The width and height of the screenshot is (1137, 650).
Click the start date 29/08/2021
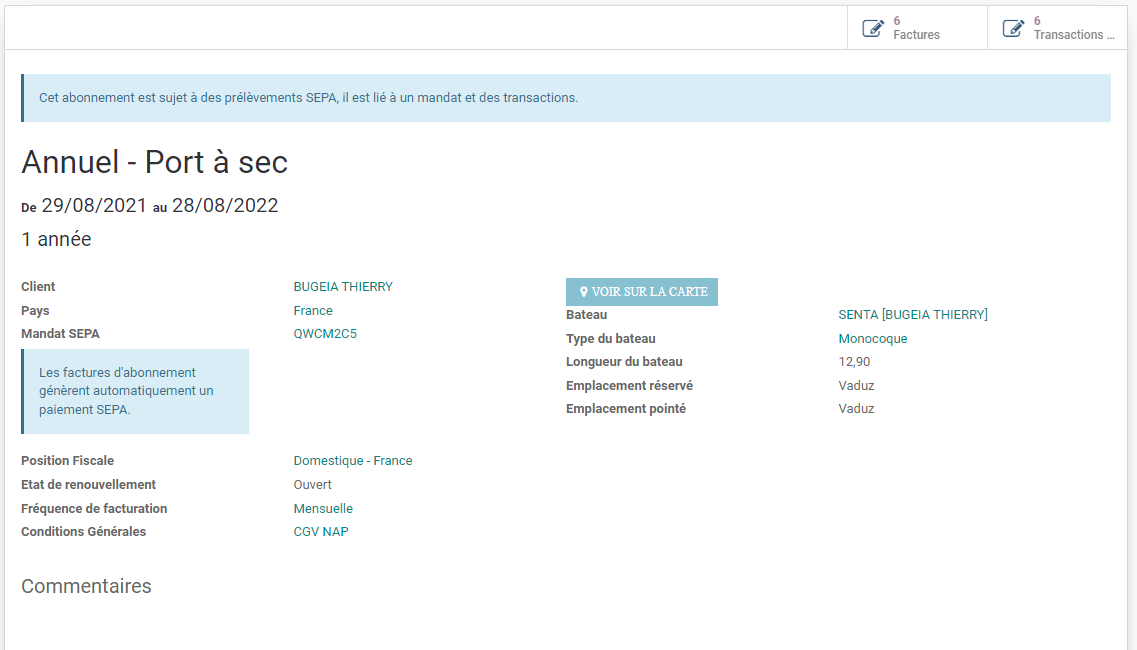click(x=94, y=205)
